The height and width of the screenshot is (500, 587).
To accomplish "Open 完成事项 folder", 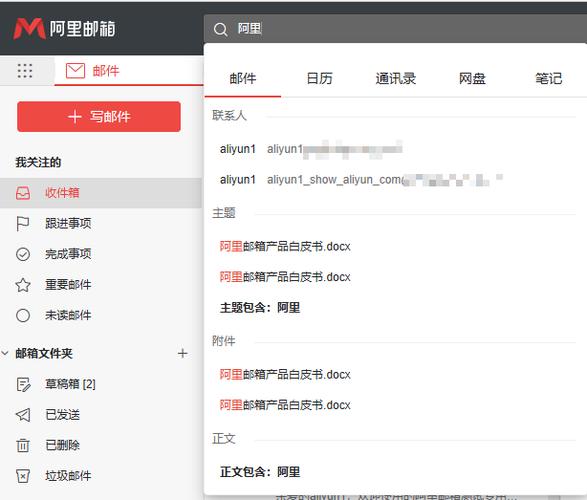I will coord(101,254).
